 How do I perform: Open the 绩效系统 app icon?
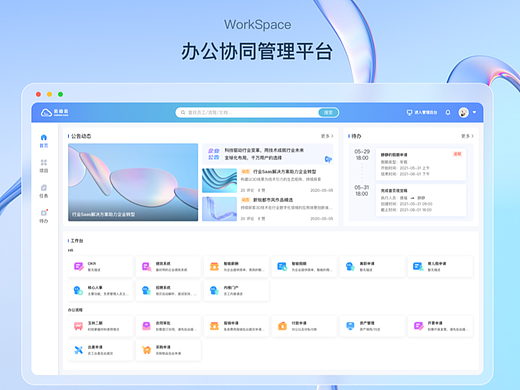click(146, 266)
